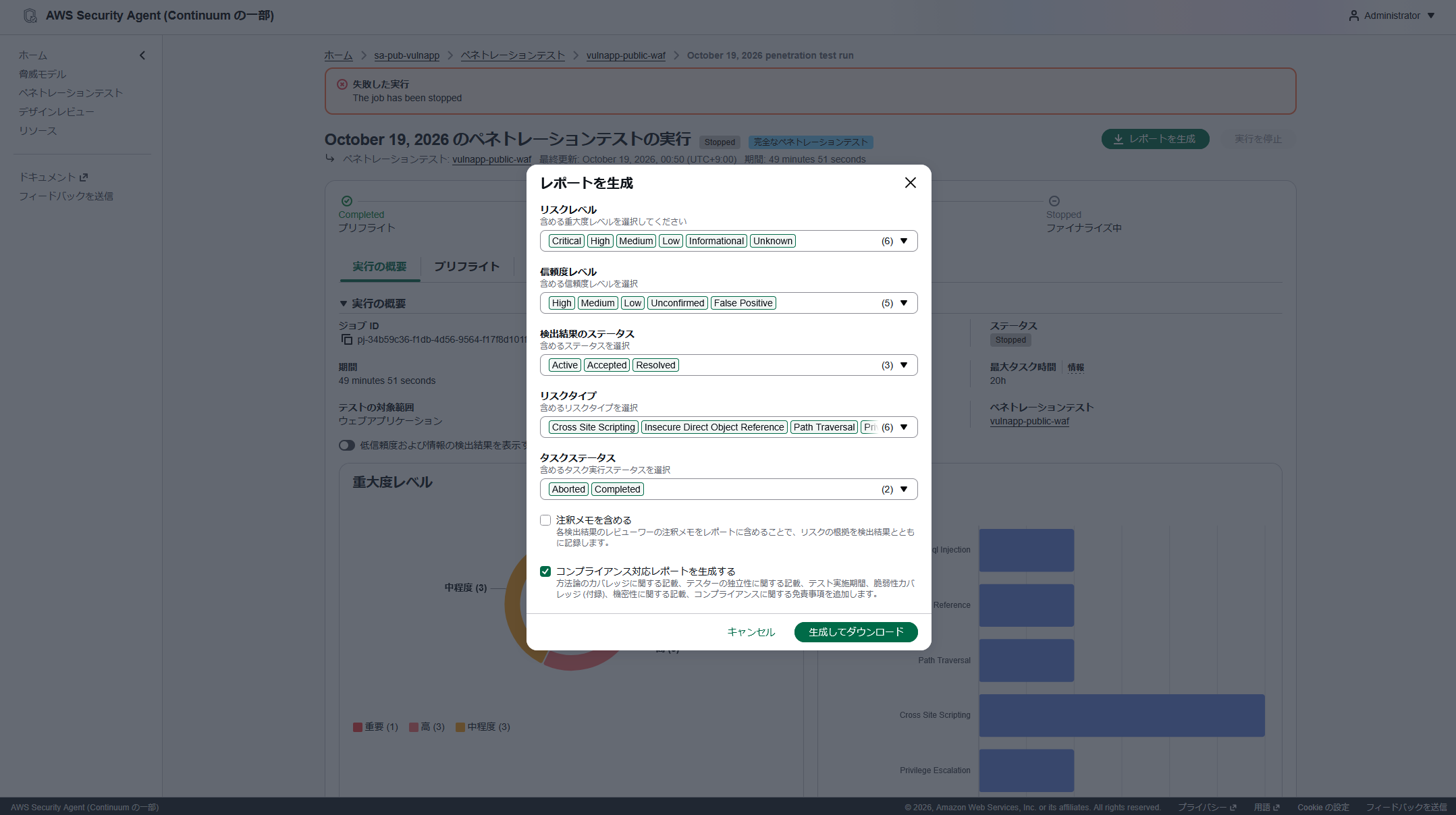1456x815 pixels.
Task: Click キャンセル in the dialog
Action: click(x=751, y=632)
